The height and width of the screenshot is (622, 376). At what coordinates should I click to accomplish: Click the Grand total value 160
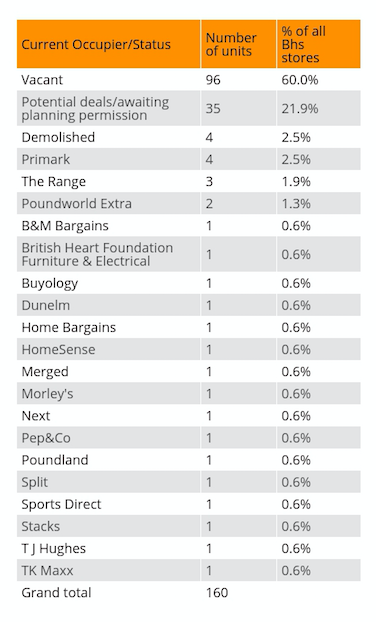[x=217, y=593]
